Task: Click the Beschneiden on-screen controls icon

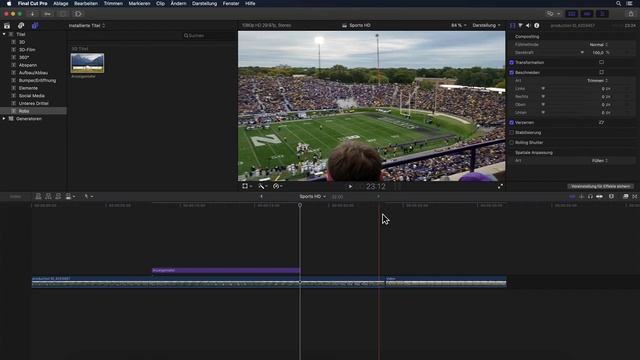Action: 601,72
